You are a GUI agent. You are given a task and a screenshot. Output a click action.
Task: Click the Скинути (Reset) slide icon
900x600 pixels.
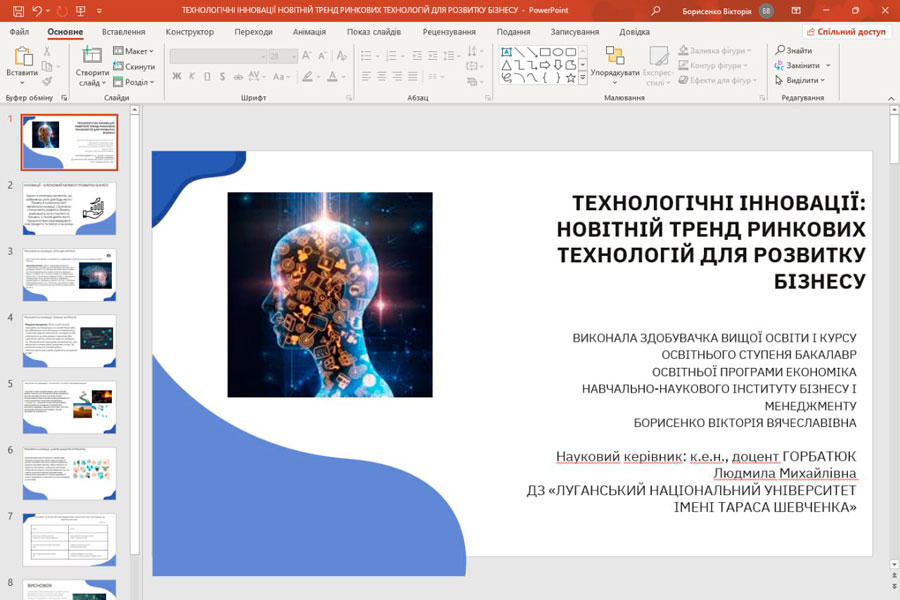134,67
